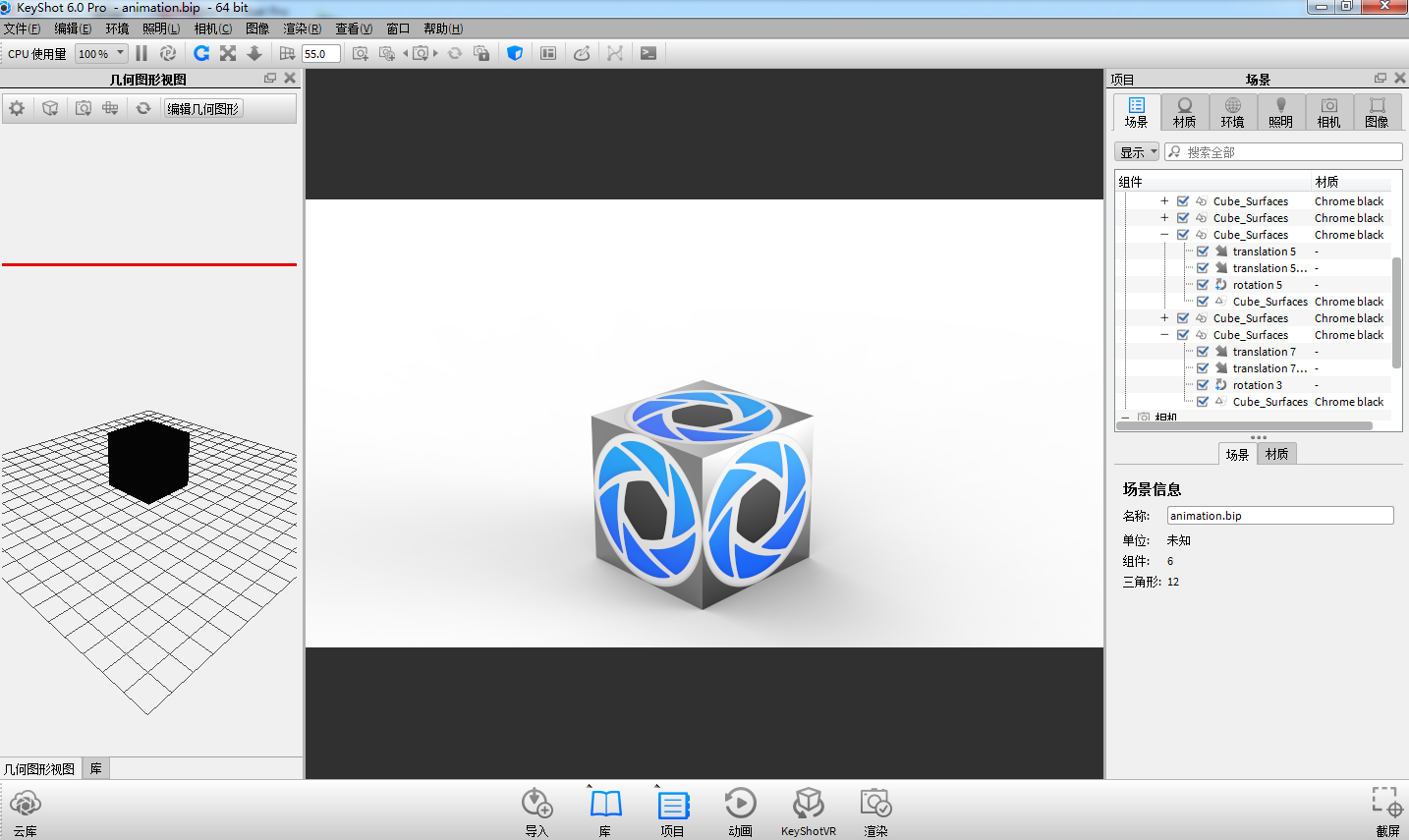This screenshot has width=1409, height=840.
Task: Open the material brush toolbar icon
Action: tap(582, 53)
